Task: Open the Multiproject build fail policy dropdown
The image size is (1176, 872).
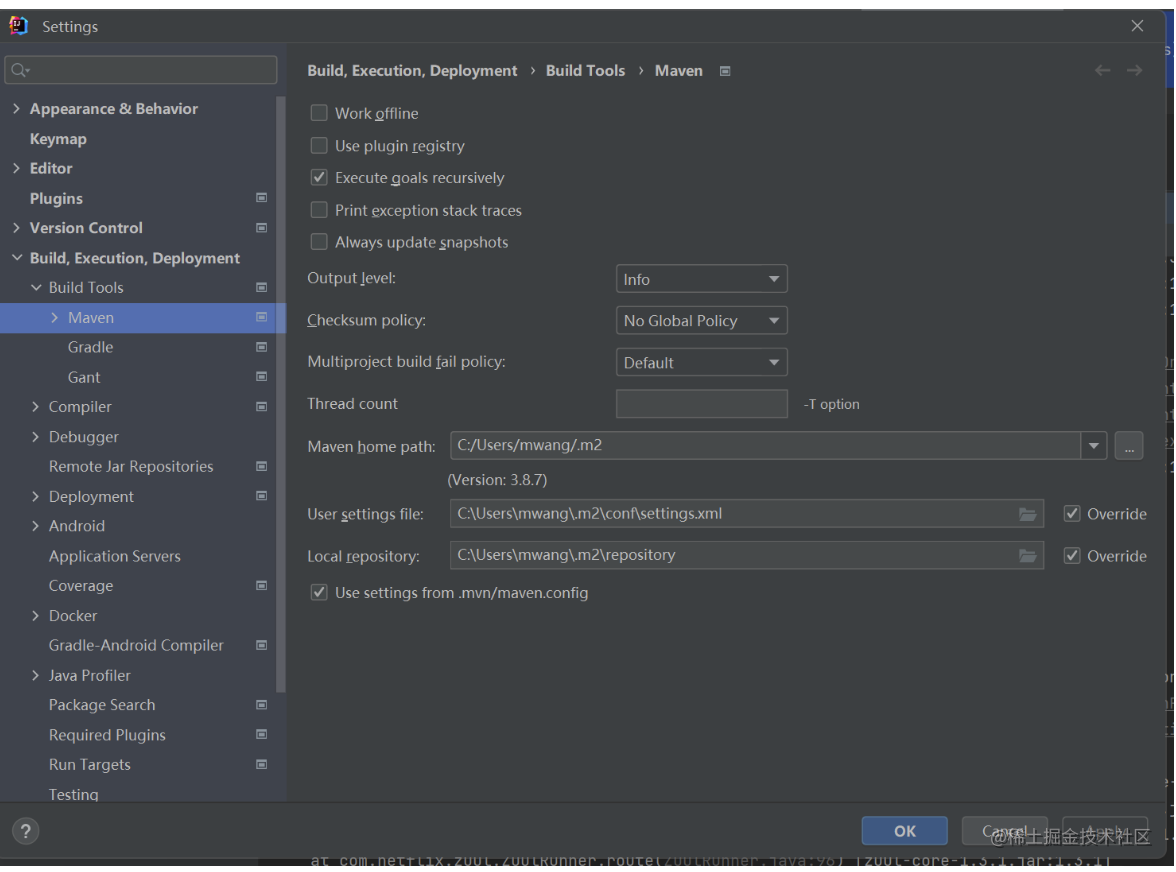Action: coord(701,363)
